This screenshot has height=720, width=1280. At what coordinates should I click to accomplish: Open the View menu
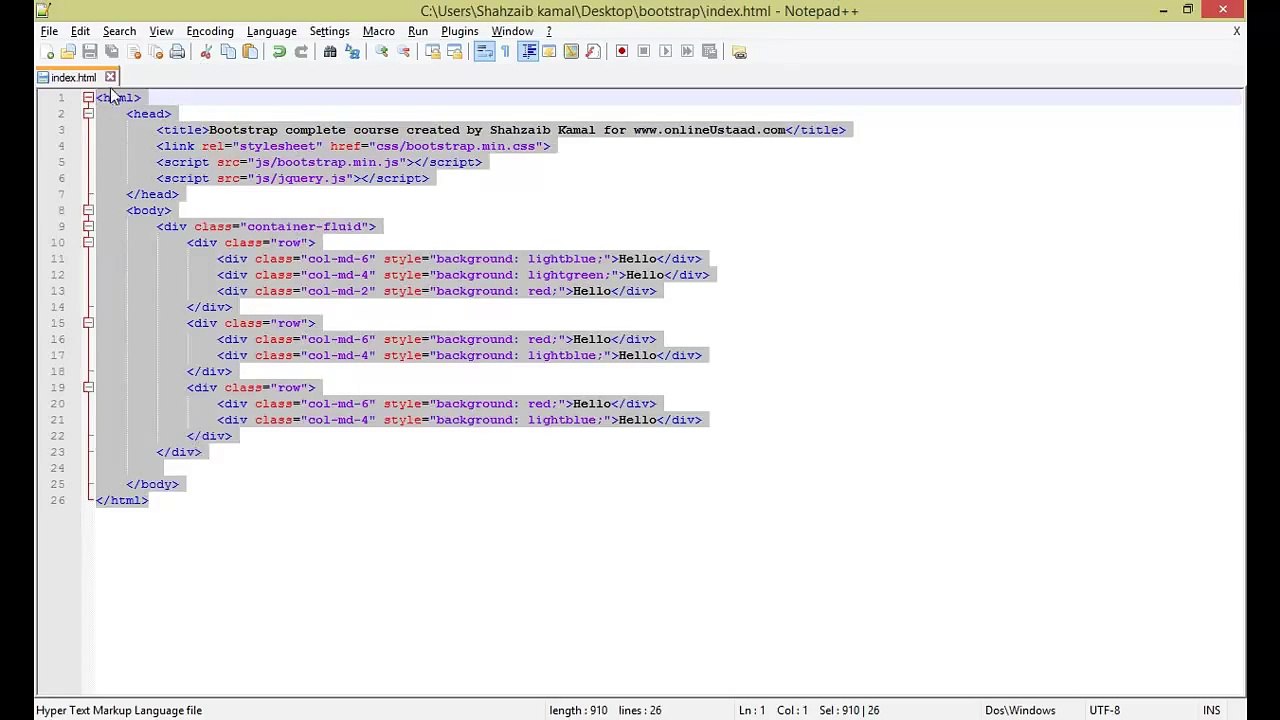(x=161, y=31)
